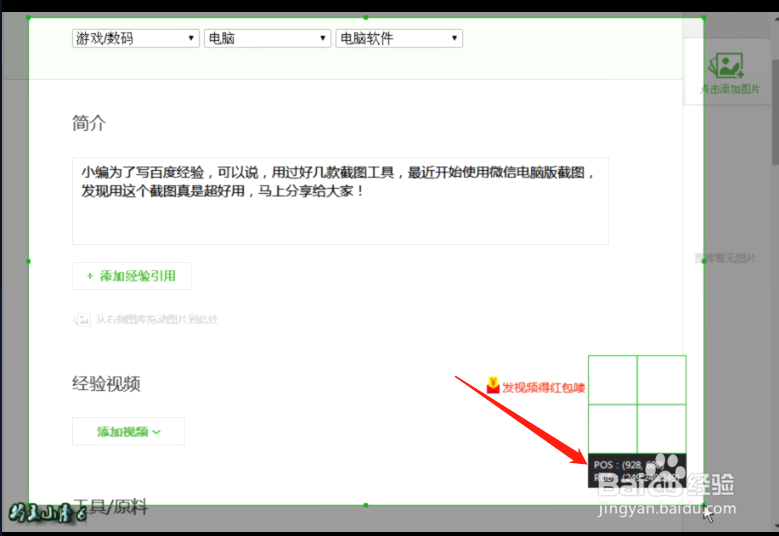Viewport: 779px width, 536px height.
Task: Click the red envelope icon beside 发视频得红包喽
Action: (x=493, y=385)
